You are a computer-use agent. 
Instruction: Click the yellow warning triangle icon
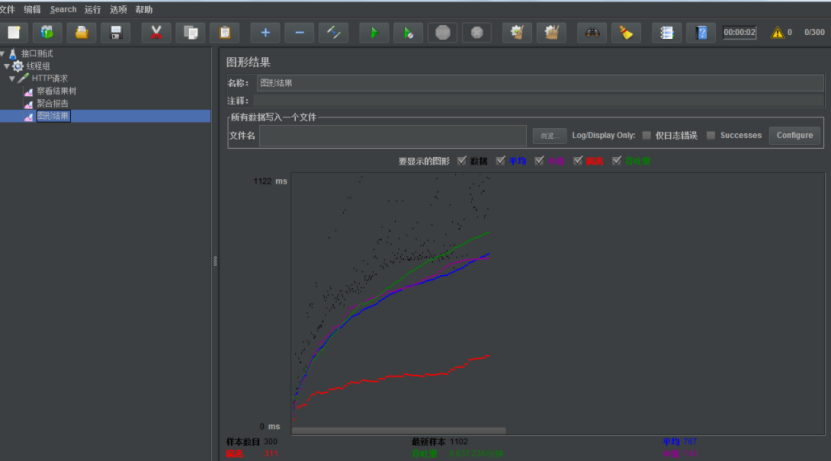tap(777, 32)
